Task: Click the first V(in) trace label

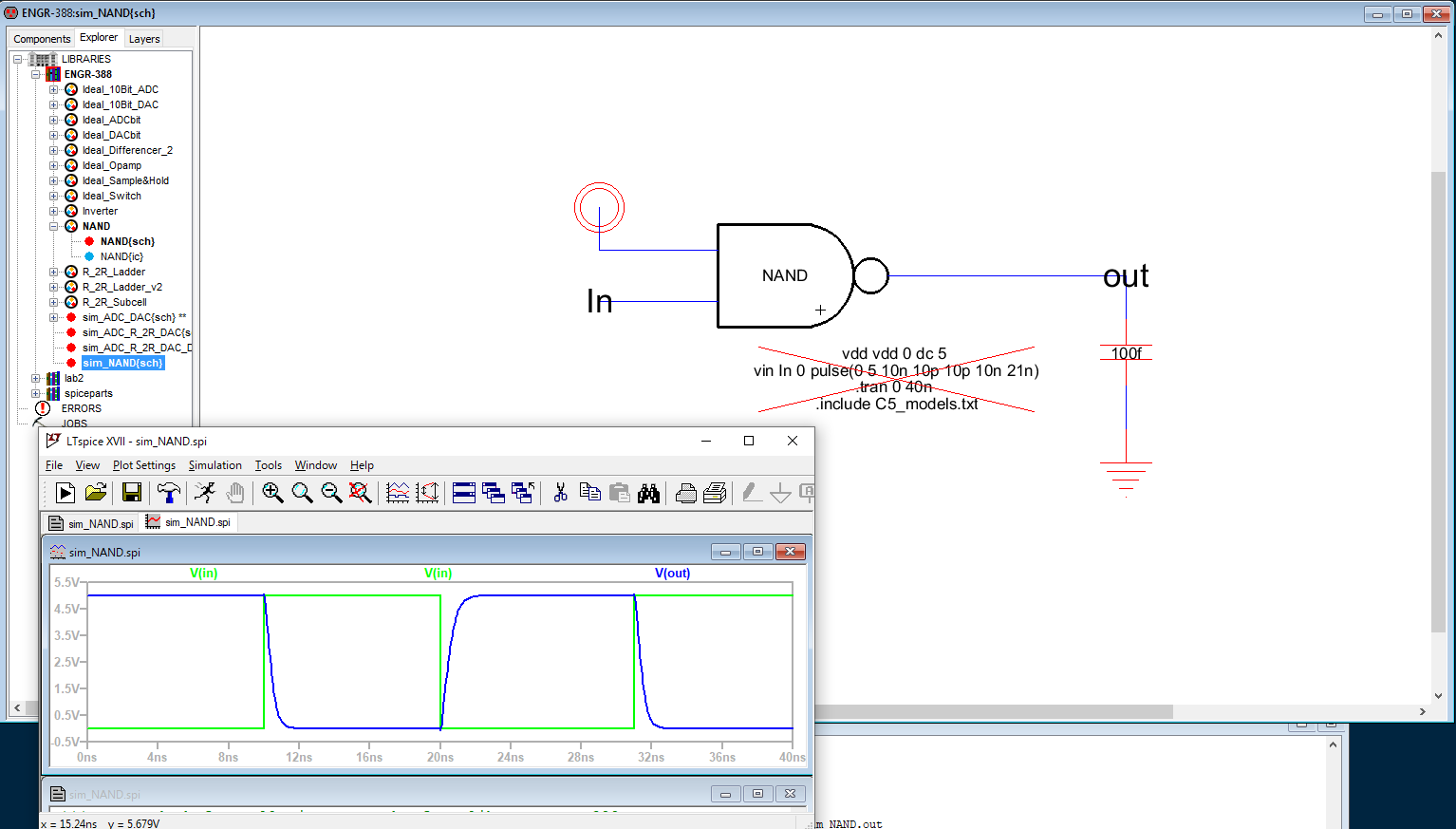Action: pyautogui.click(x=204, y=573)
